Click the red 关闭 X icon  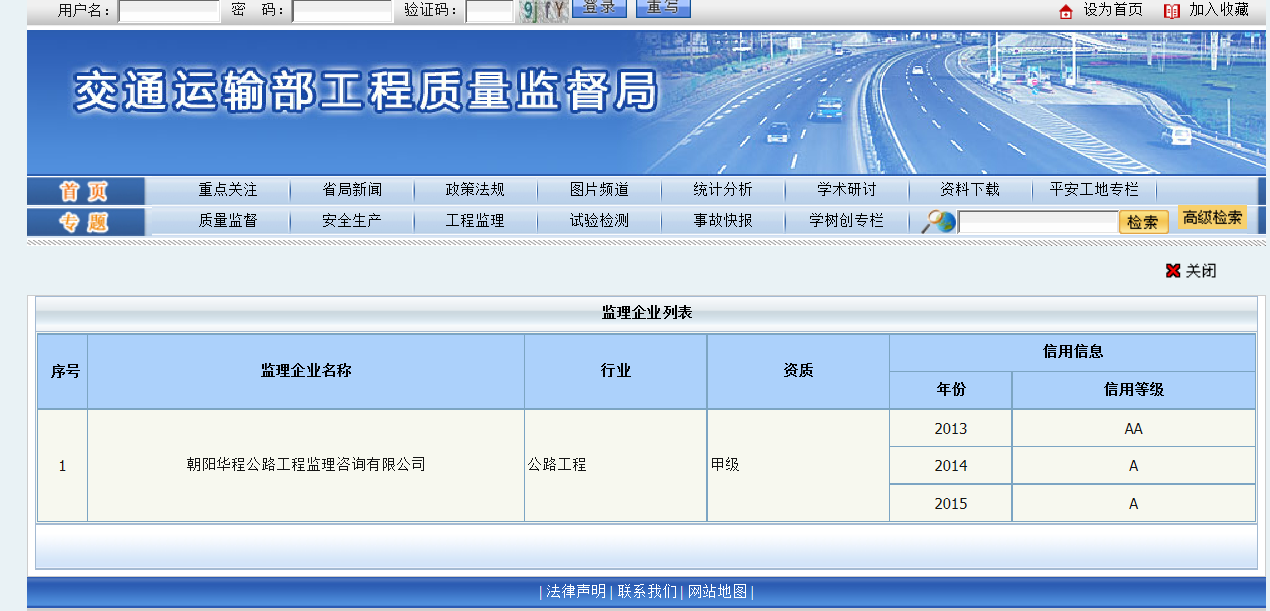pos(1173,271)
